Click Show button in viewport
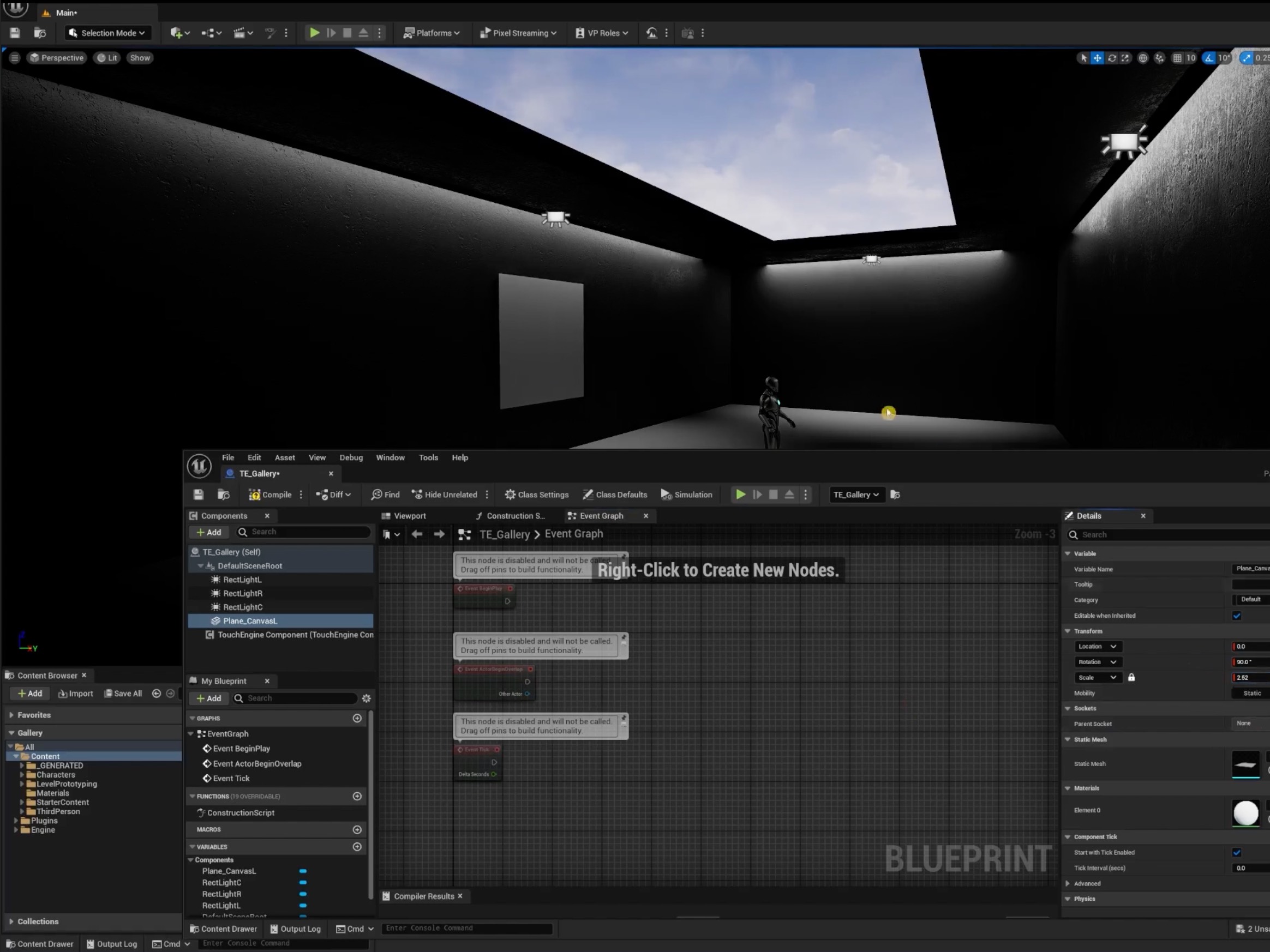The image size is (1270, 952). point(140,57)
